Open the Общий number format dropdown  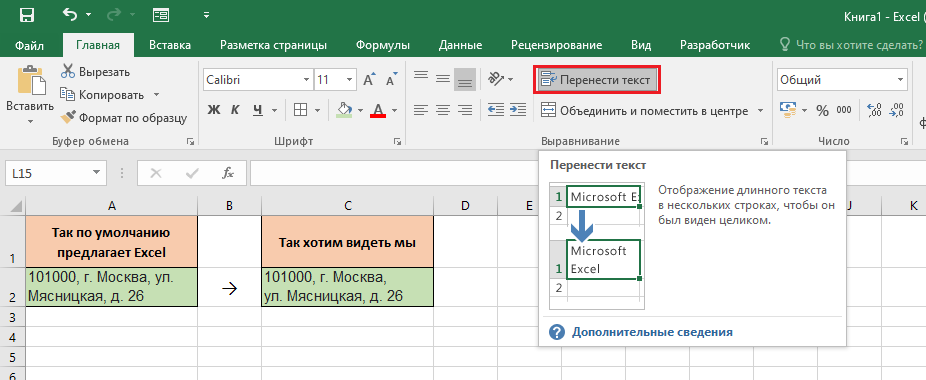pyautogui.click(x=842, y=80)
